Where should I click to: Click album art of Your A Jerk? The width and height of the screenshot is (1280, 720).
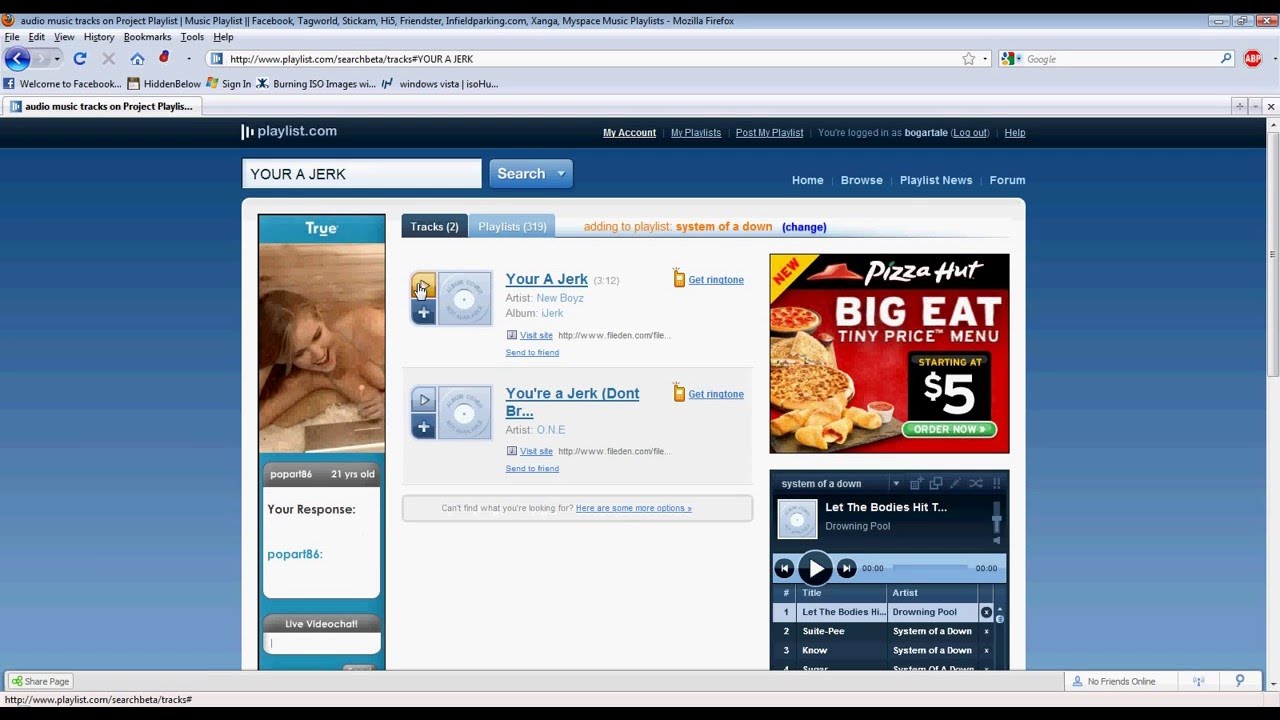465,298
